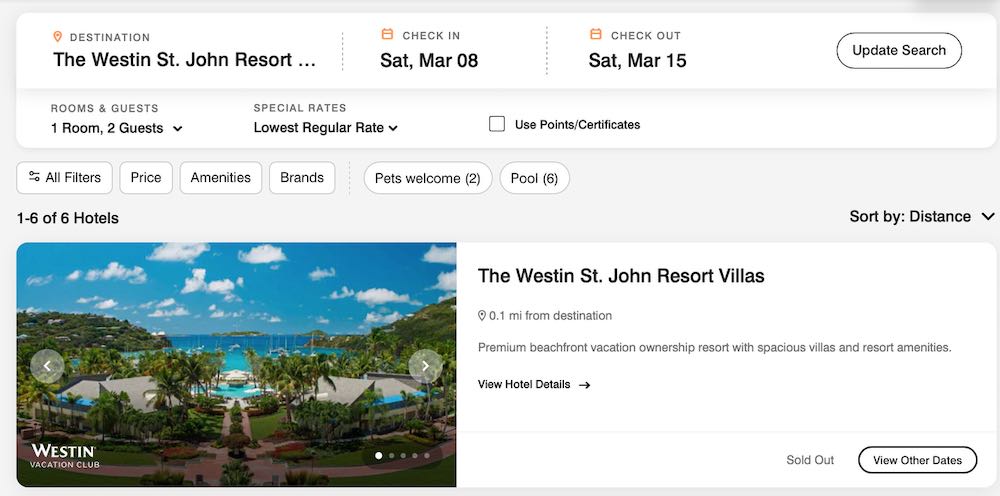Open the Sort by: Distance dropdown
1000x496 pixels.
(x=922, y=217)
